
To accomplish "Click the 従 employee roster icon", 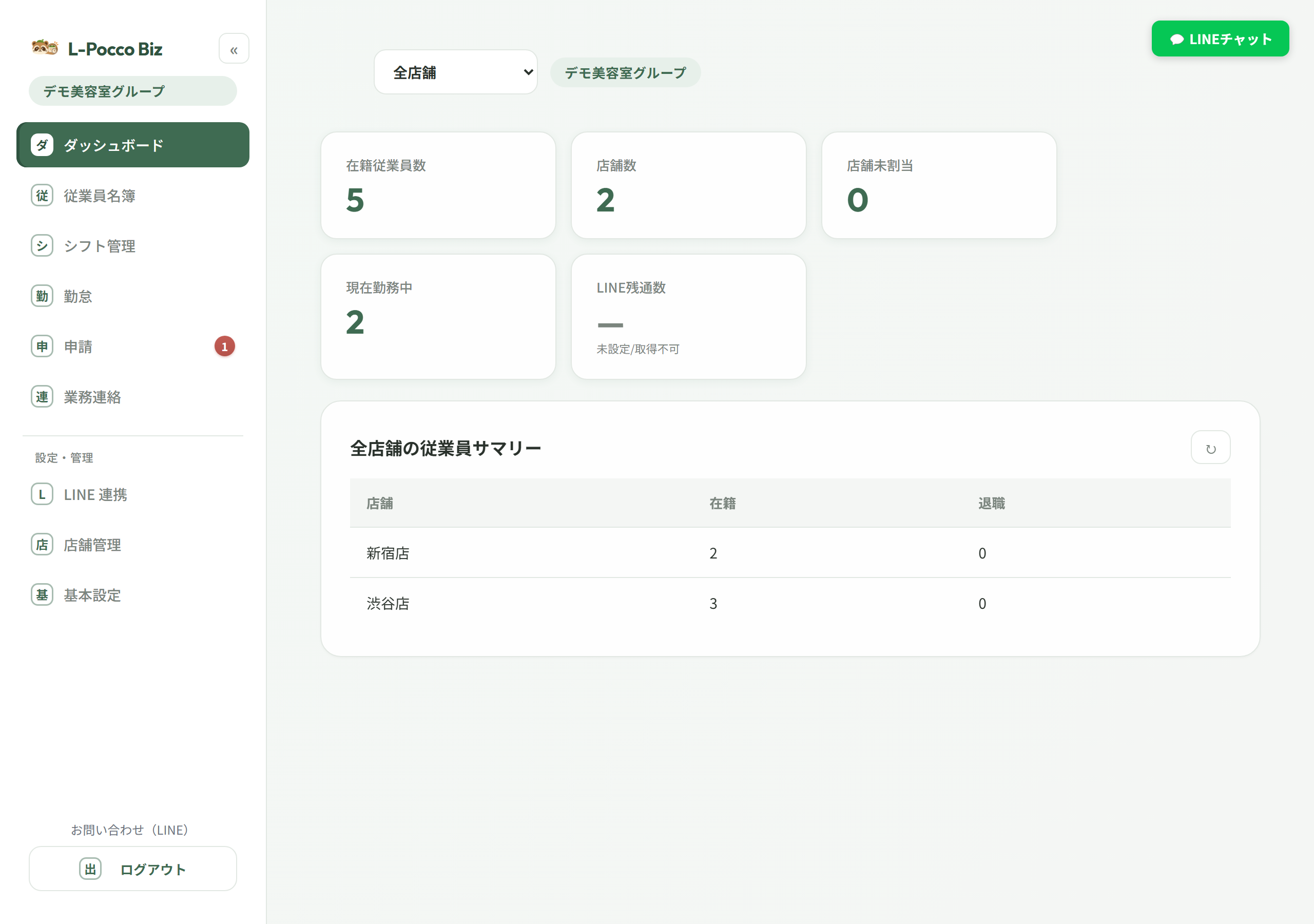I will coord(42,195).
